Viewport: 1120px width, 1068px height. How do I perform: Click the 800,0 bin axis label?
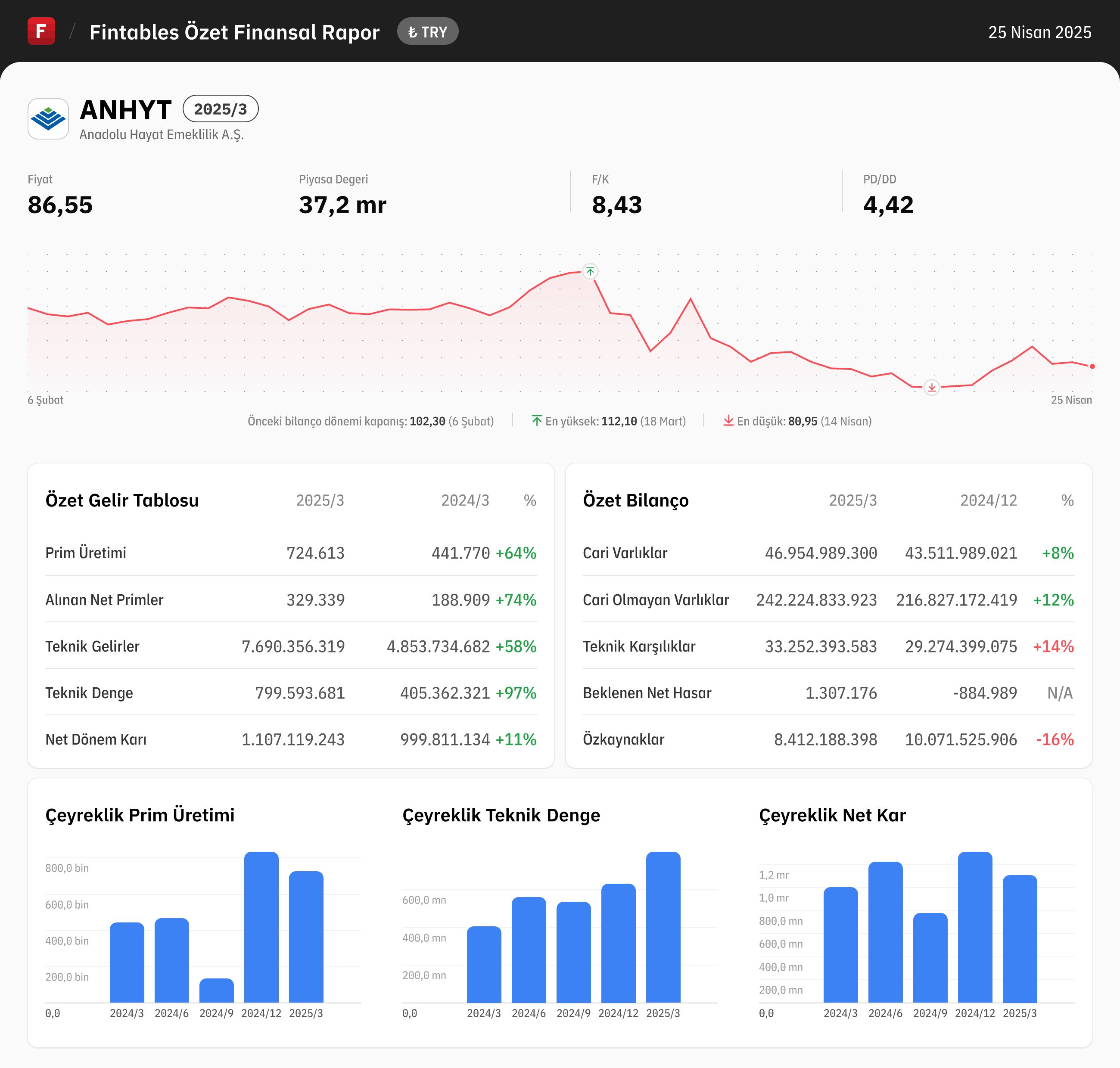click(67, 868)
